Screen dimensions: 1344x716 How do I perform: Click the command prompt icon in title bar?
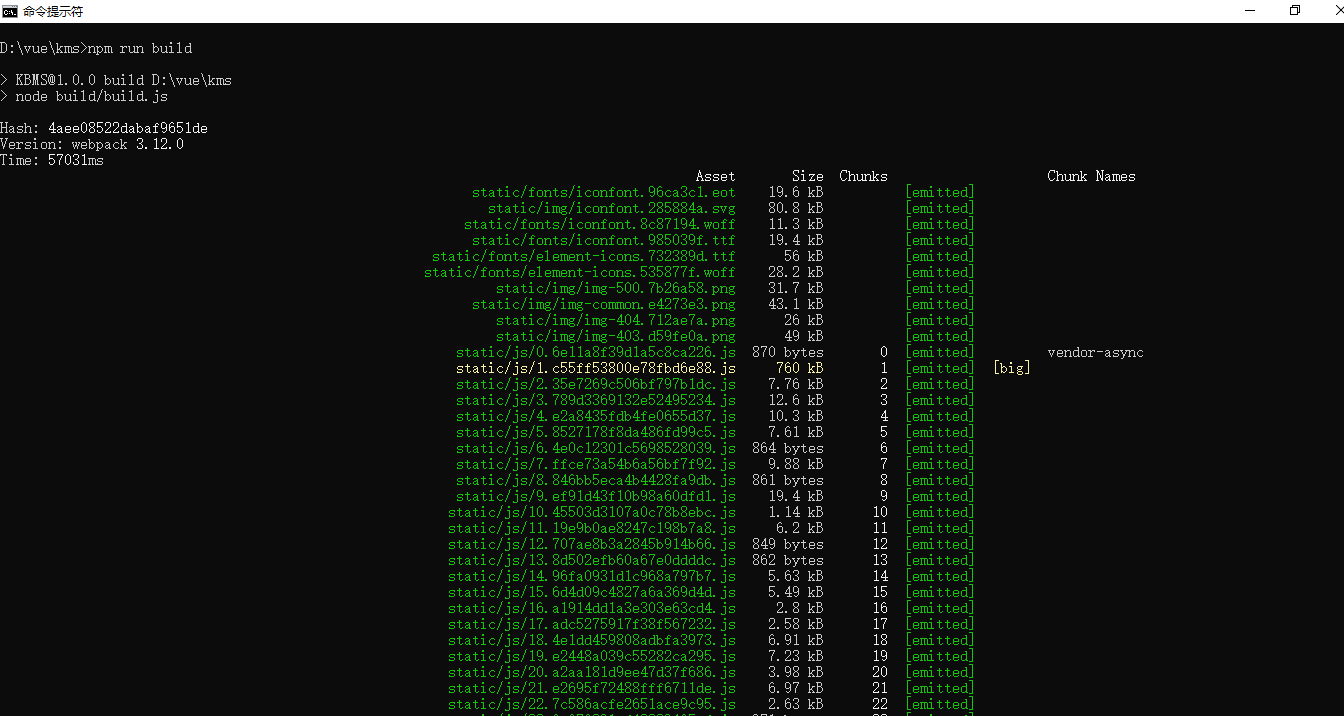coord(10,11)
